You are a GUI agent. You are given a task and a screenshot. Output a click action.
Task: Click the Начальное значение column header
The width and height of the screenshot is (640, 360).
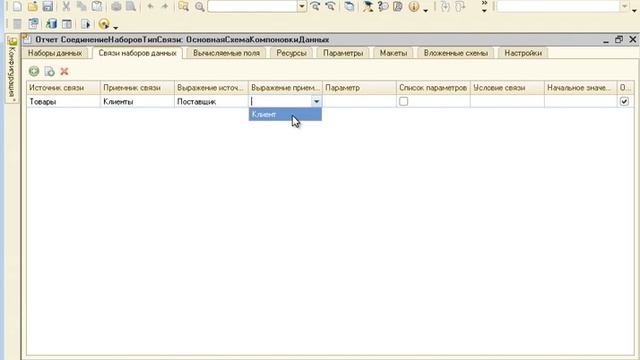pyautogui.click(x=580, y=88)
